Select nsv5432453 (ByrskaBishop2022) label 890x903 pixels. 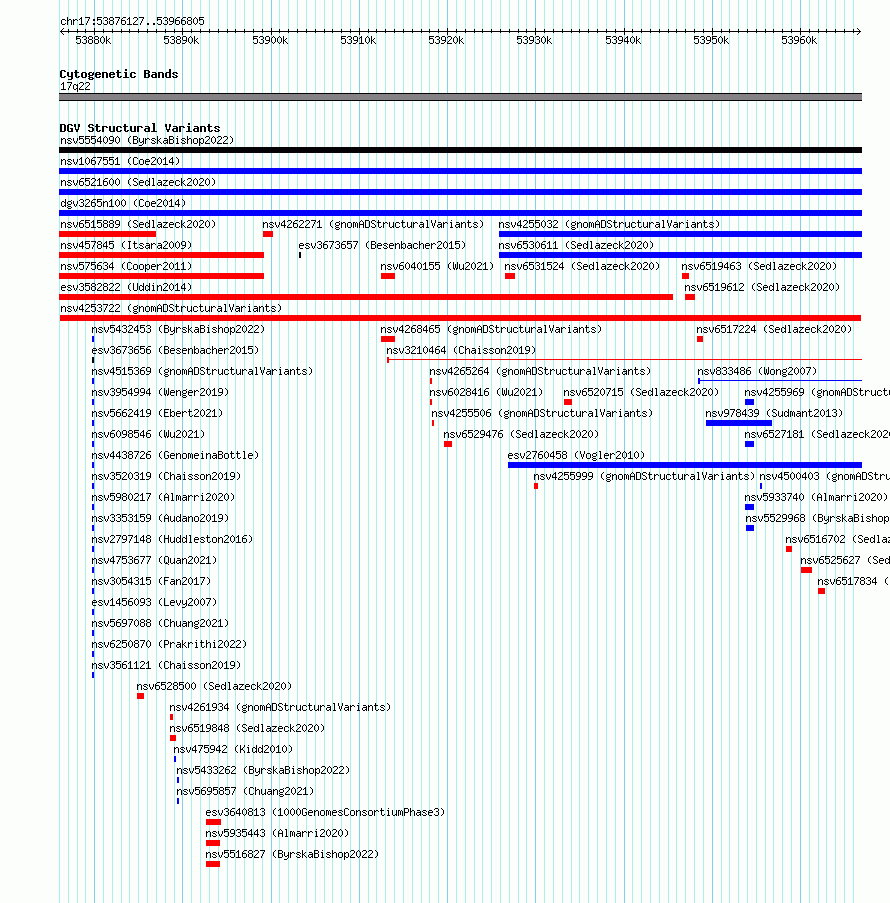pos(178,329)
